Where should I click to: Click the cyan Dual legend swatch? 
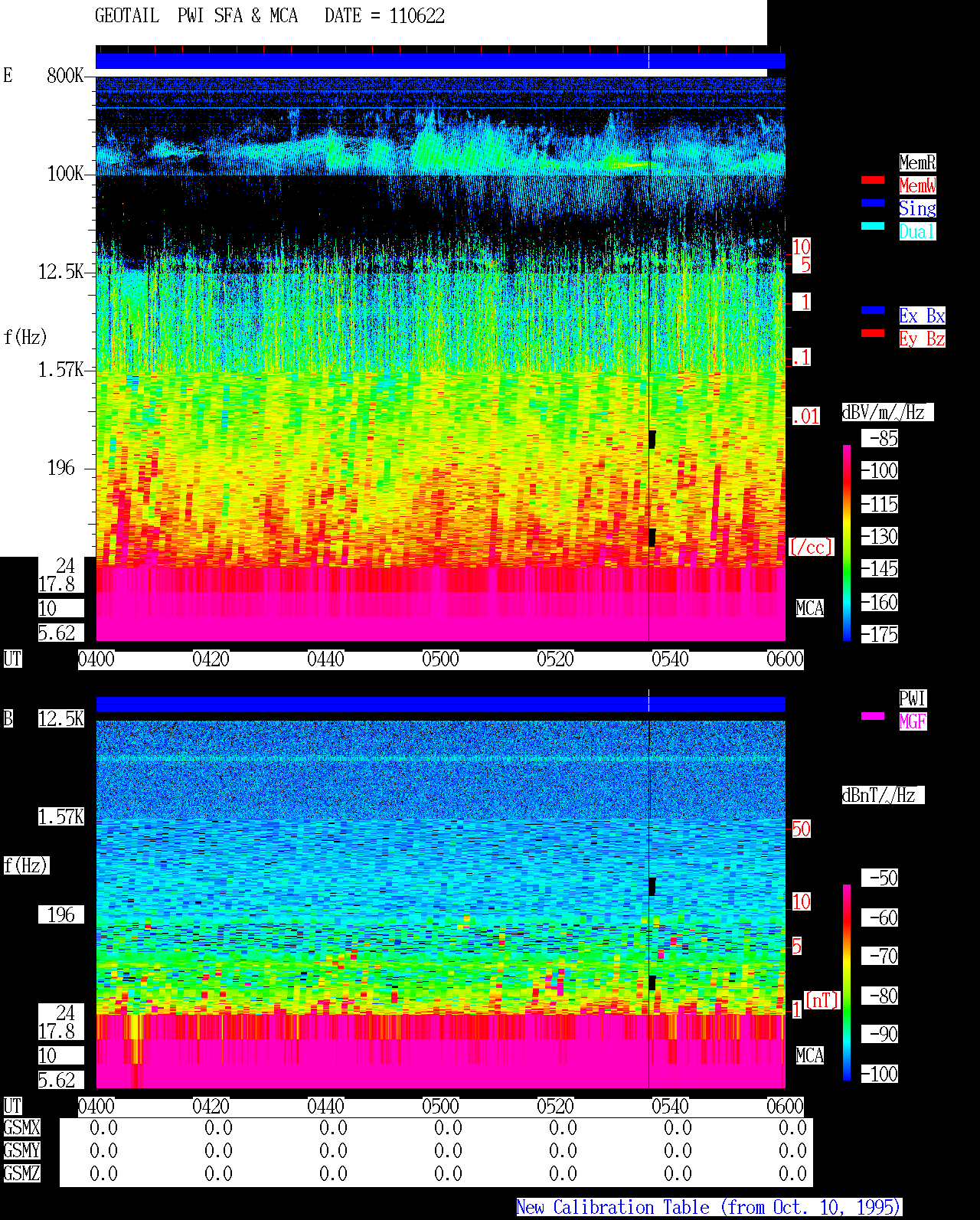tap(873, 226)
